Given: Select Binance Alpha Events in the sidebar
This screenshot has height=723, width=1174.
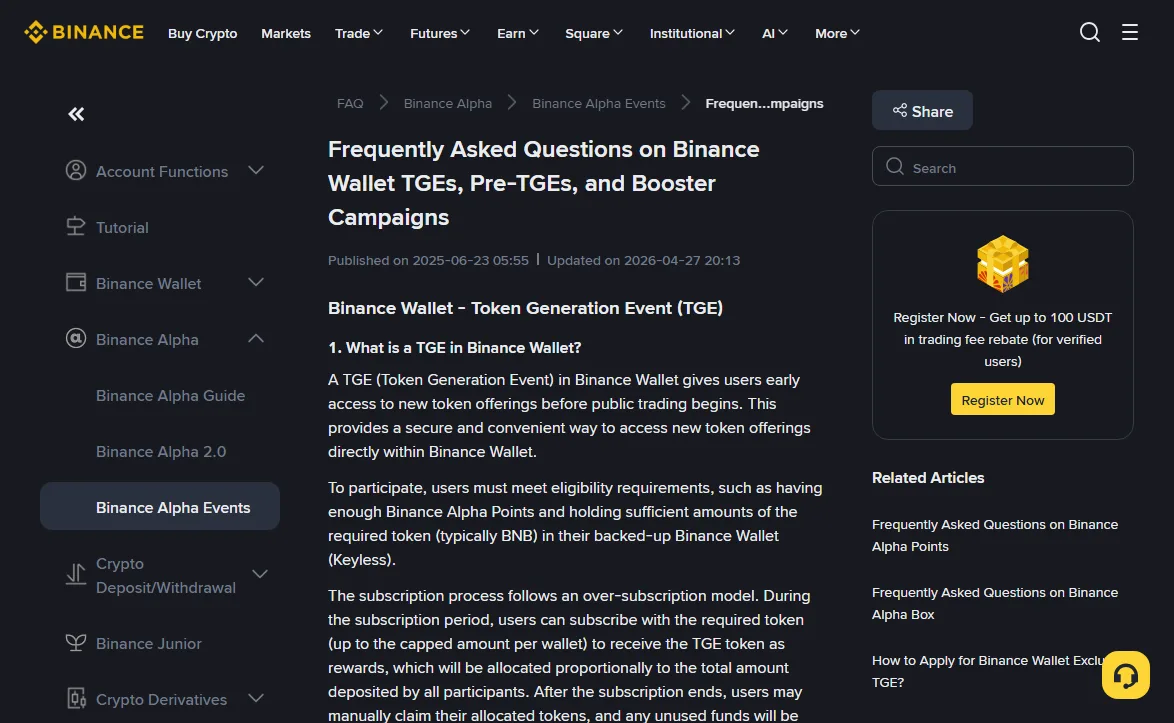Looking at the screenshot, I should (x=159, y=507).
